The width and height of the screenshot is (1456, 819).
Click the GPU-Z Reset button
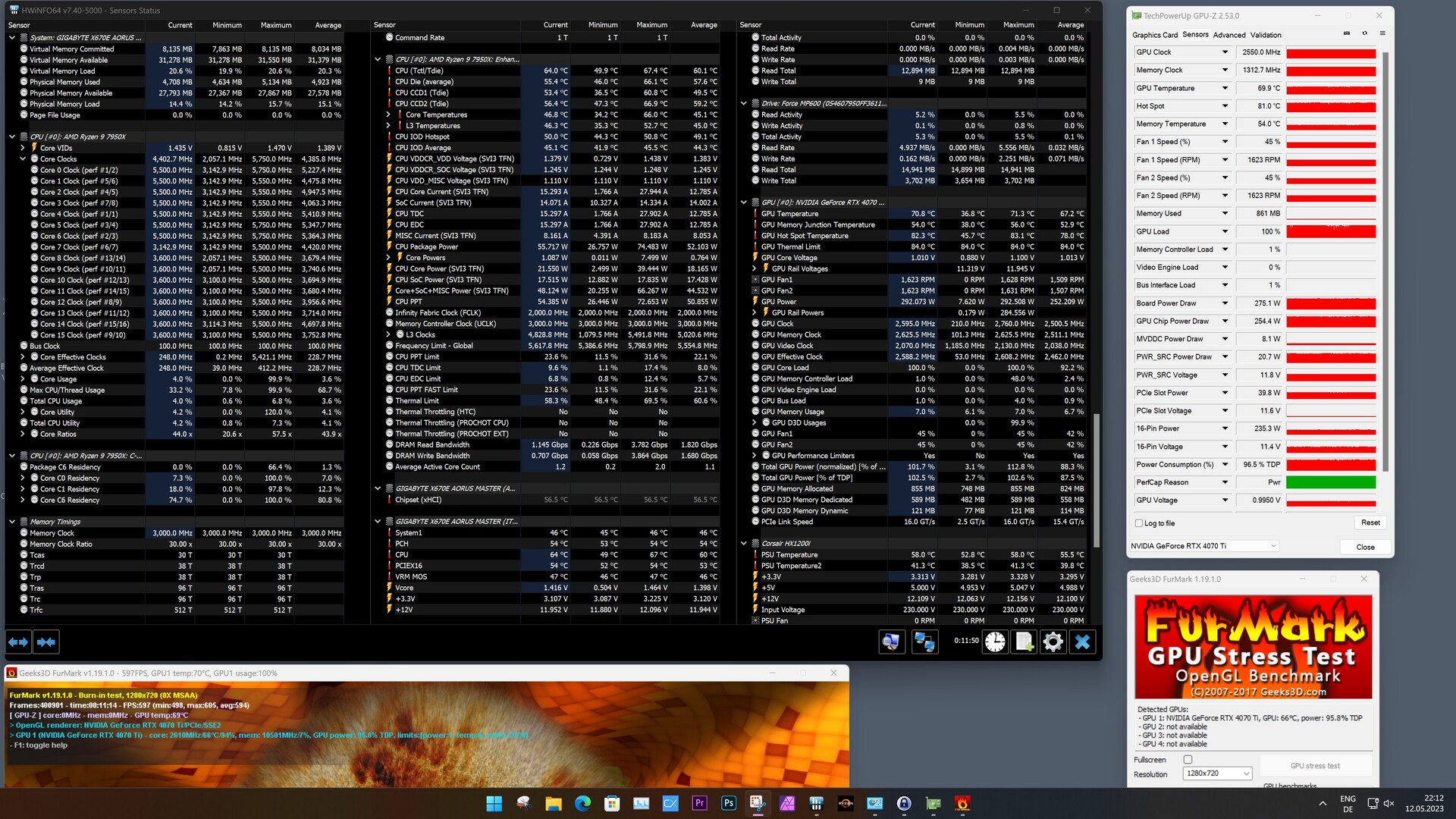tap(1370, 522)
